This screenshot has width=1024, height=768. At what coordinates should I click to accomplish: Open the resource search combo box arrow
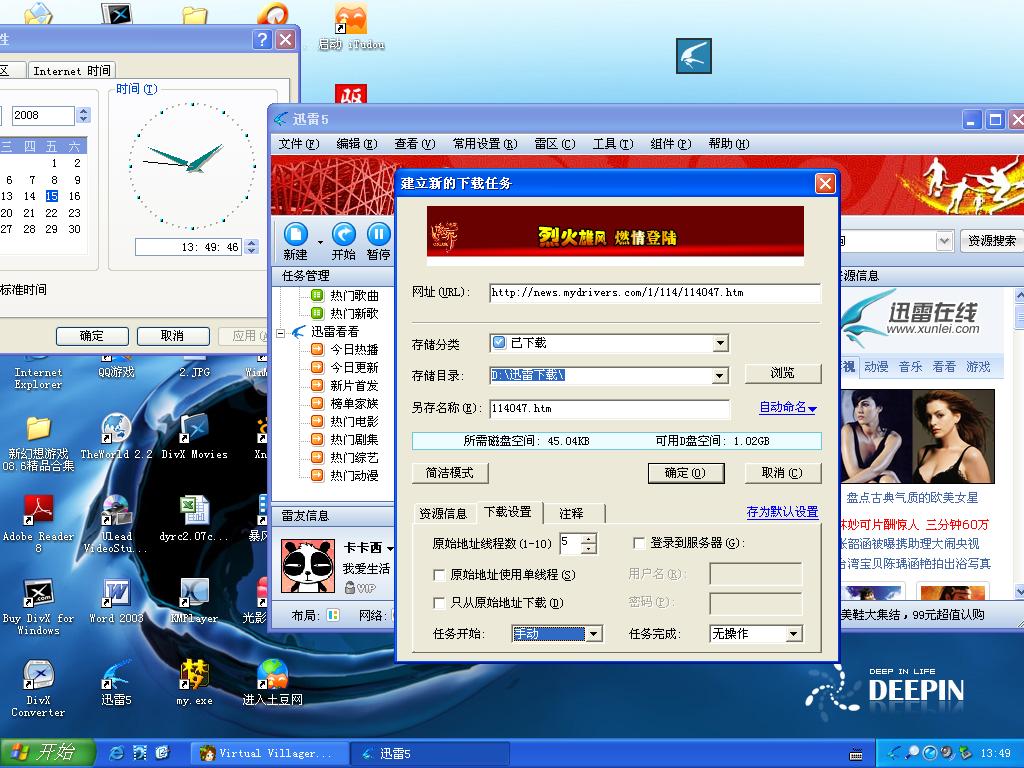click(x=944, y=241)
